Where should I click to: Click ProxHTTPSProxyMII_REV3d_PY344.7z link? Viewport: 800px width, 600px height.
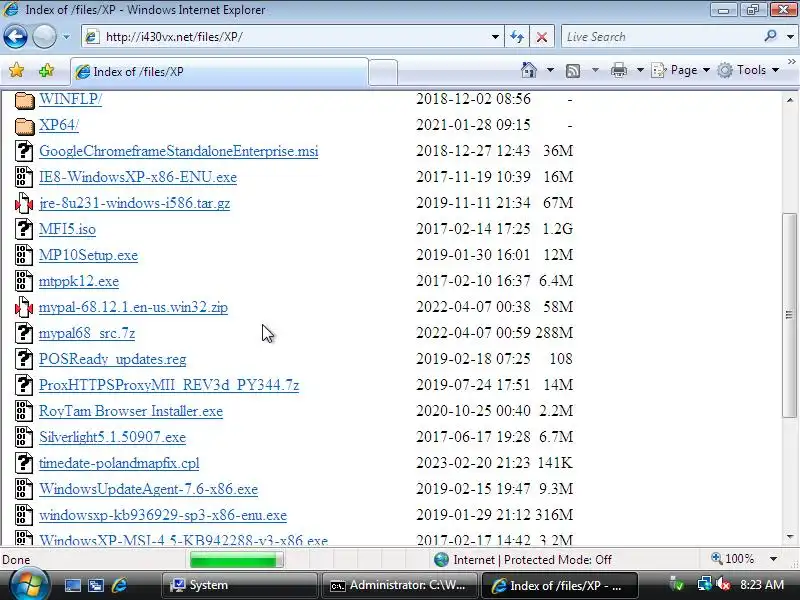tap(169, 385)
